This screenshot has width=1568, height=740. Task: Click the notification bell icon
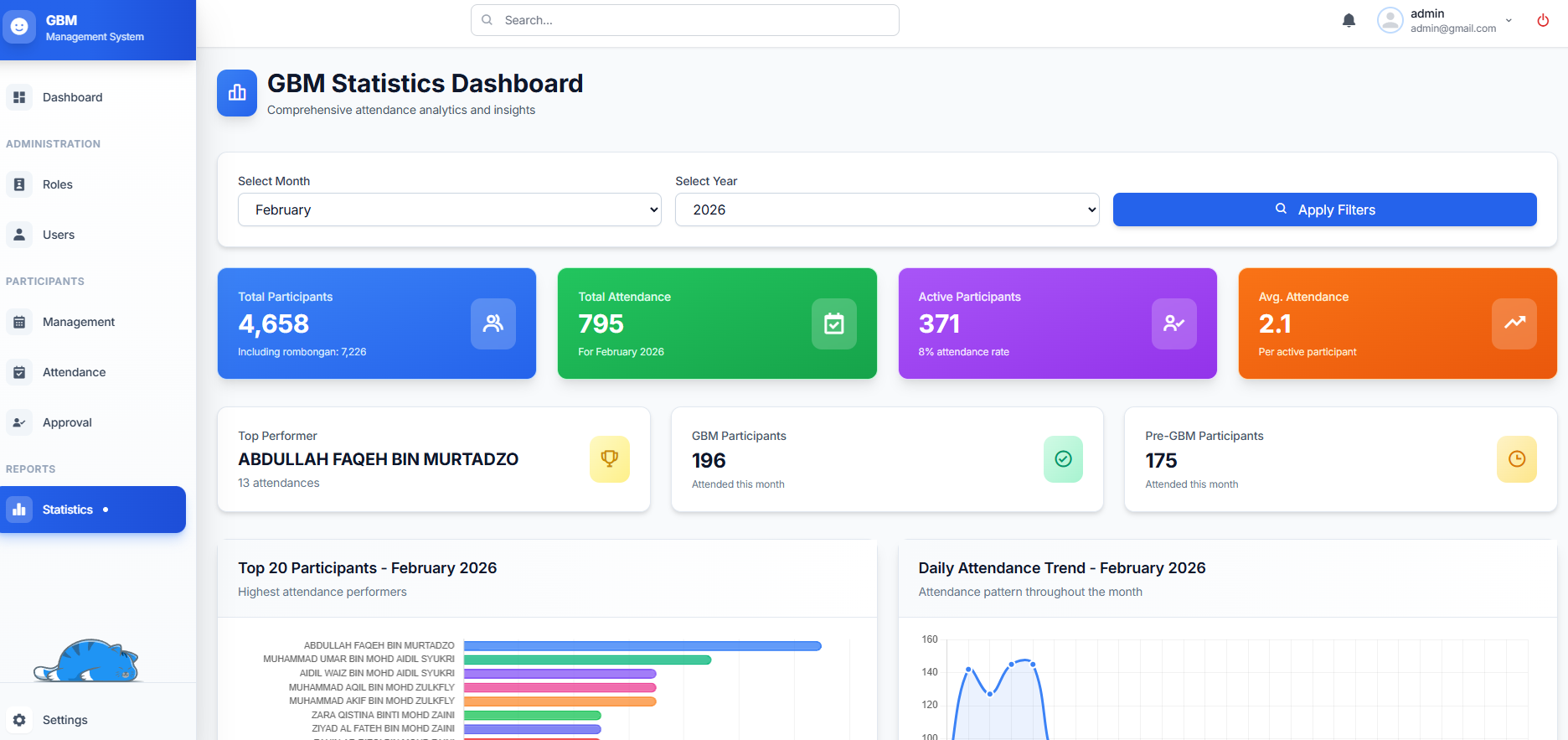pyautogui.click(x=1349, y=20)
